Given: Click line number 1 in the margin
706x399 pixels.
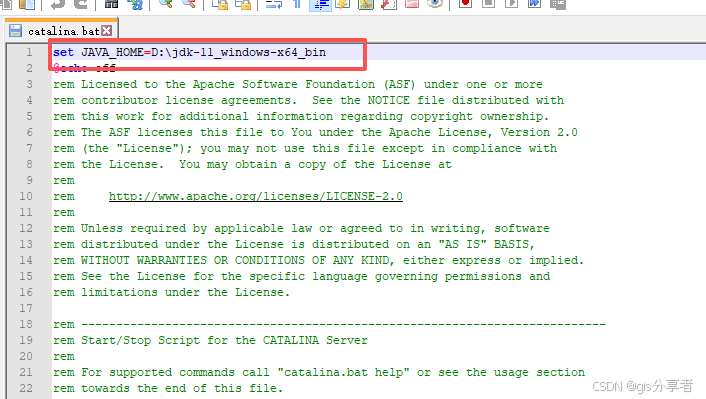Looking at the screenshot, I should [29, 52].
